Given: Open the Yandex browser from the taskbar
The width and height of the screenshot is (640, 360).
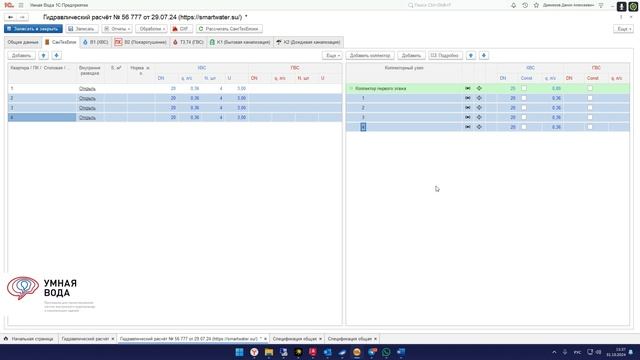Looking at the screenshot, I should [x=254, y=352].
